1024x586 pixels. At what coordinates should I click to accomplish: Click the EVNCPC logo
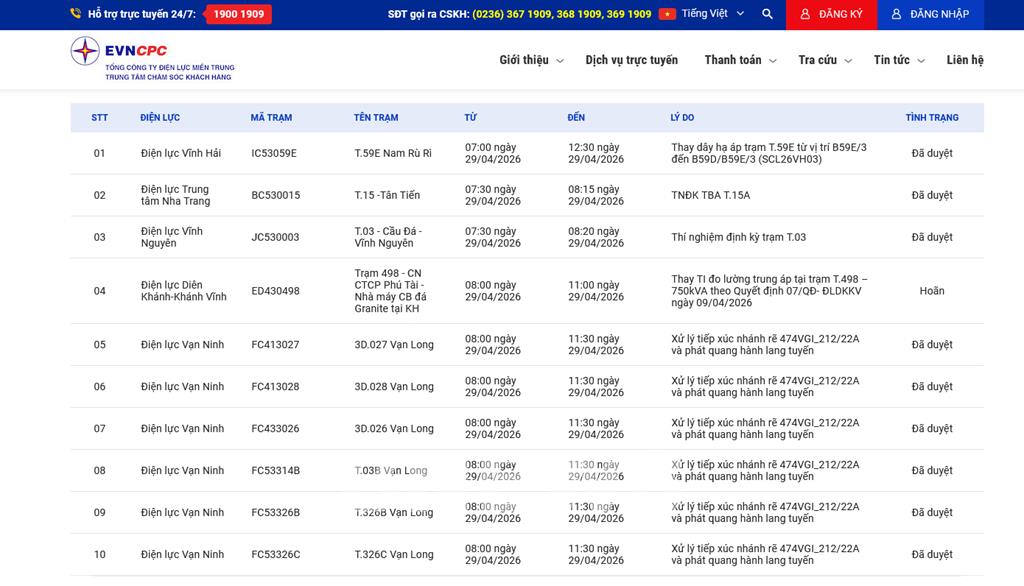coord(152,60)
